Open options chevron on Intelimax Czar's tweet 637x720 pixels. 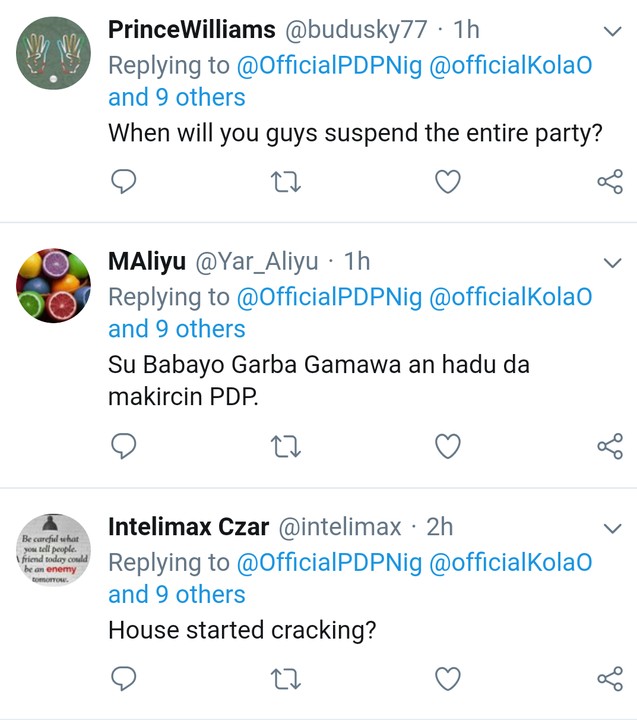click(x=611, y=527)
